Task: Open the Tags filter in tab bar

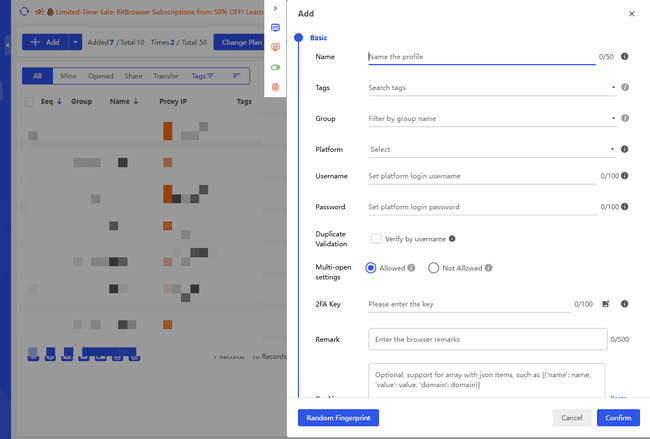Action: pos(202,76)
